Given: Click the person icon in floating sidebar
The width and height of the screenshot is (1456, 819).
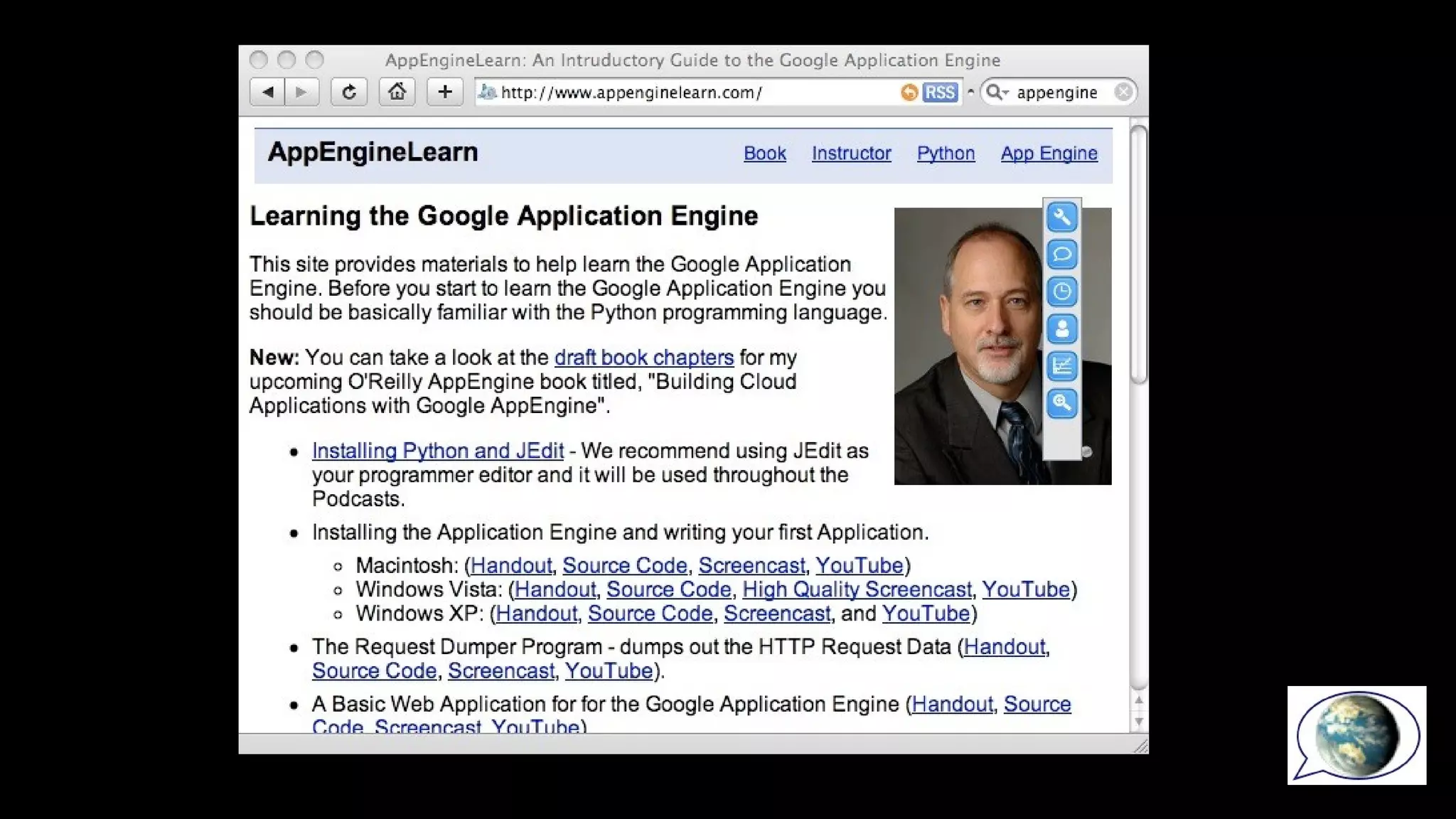Looking at the screenshot, I should point(1061,328).
